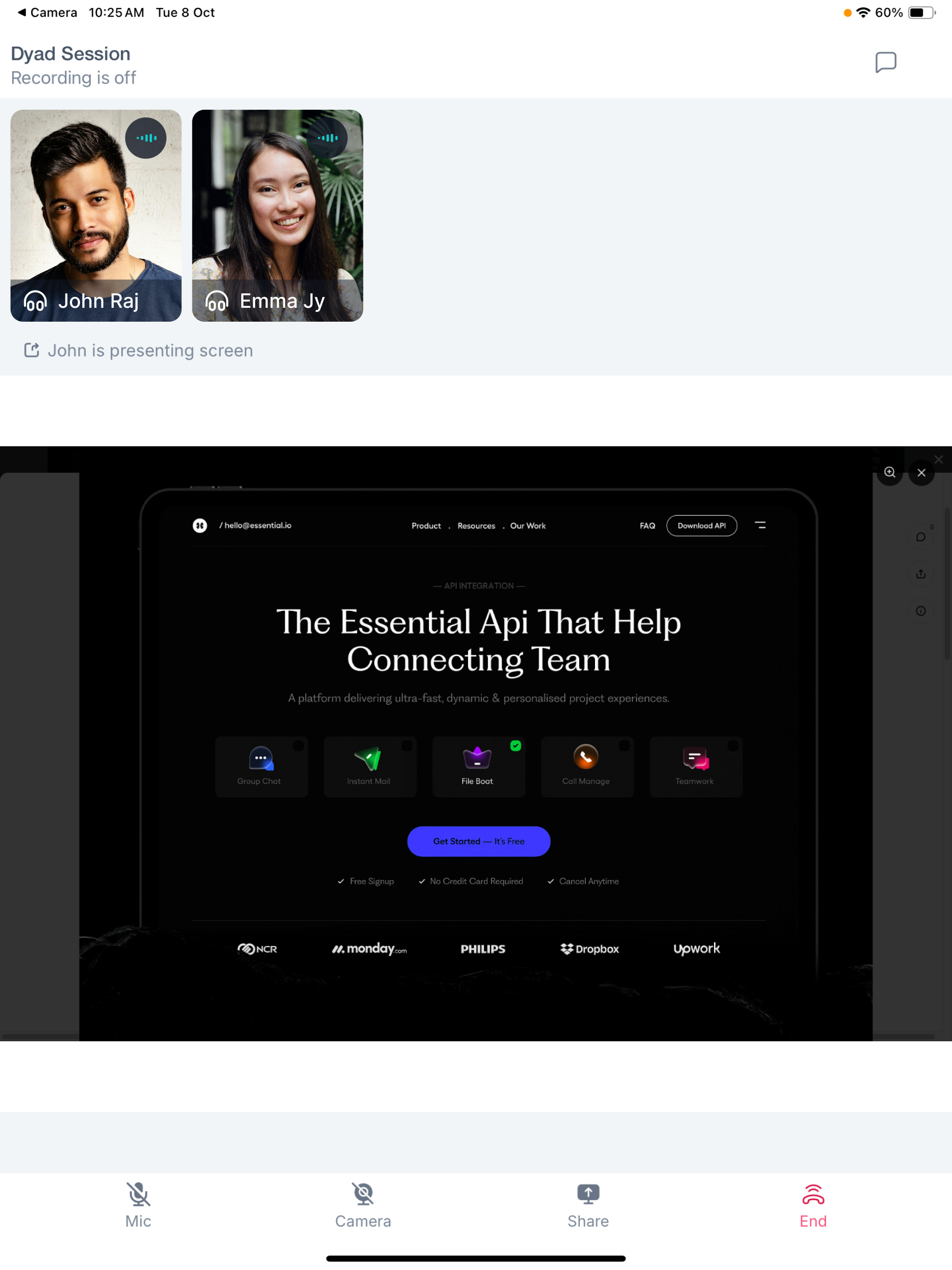Tap the audio level indicator on John Raj's tile
This screenshot has height=1270, width=952.
pyautogui.click(x=146, y=138)
